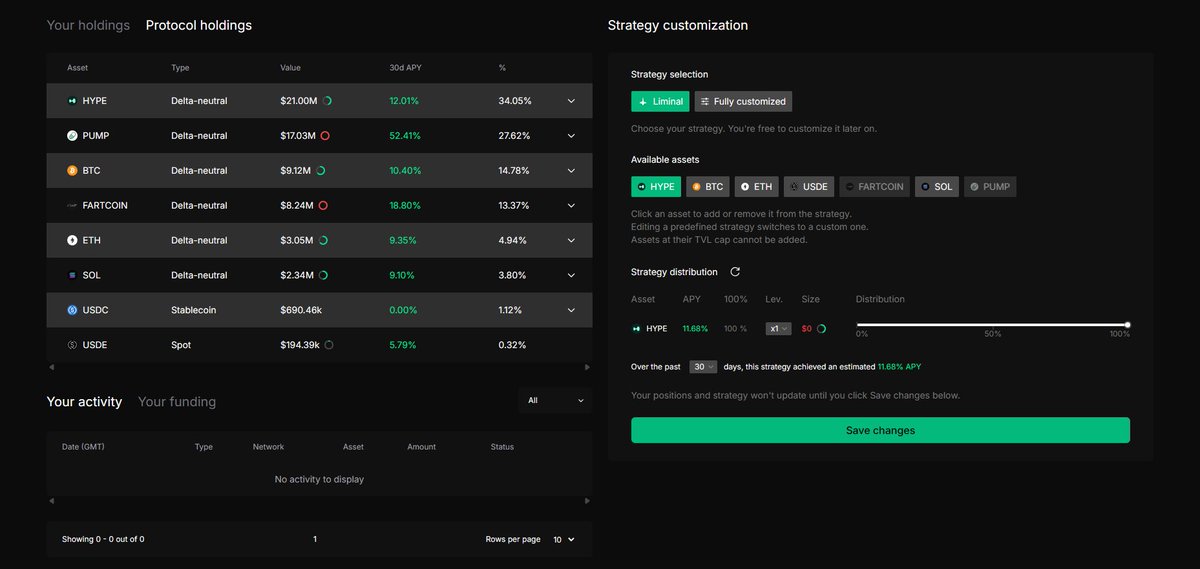Click the HYPE asset icon in holdings table

(72, 101)
